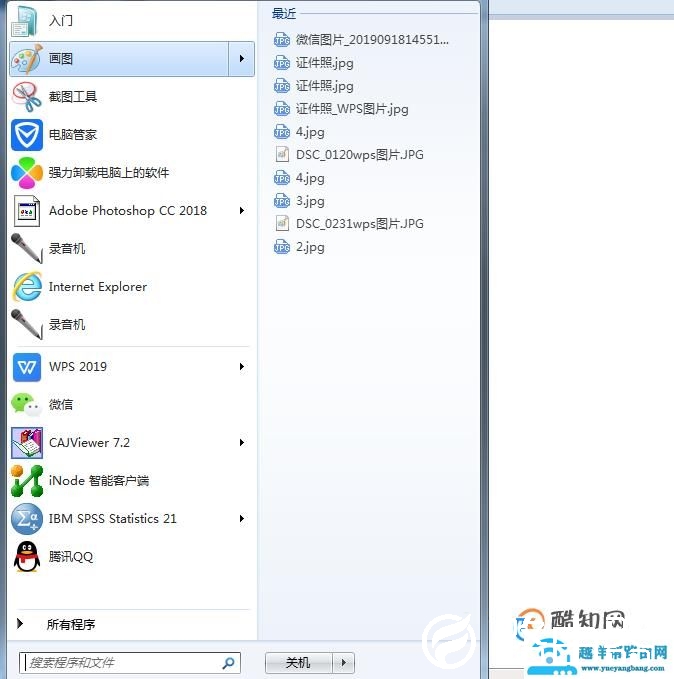The height and width of the screenshot is (679, 674).
Task: Launch IBM SPSS Statistics 21 icon
Action: 27,519
